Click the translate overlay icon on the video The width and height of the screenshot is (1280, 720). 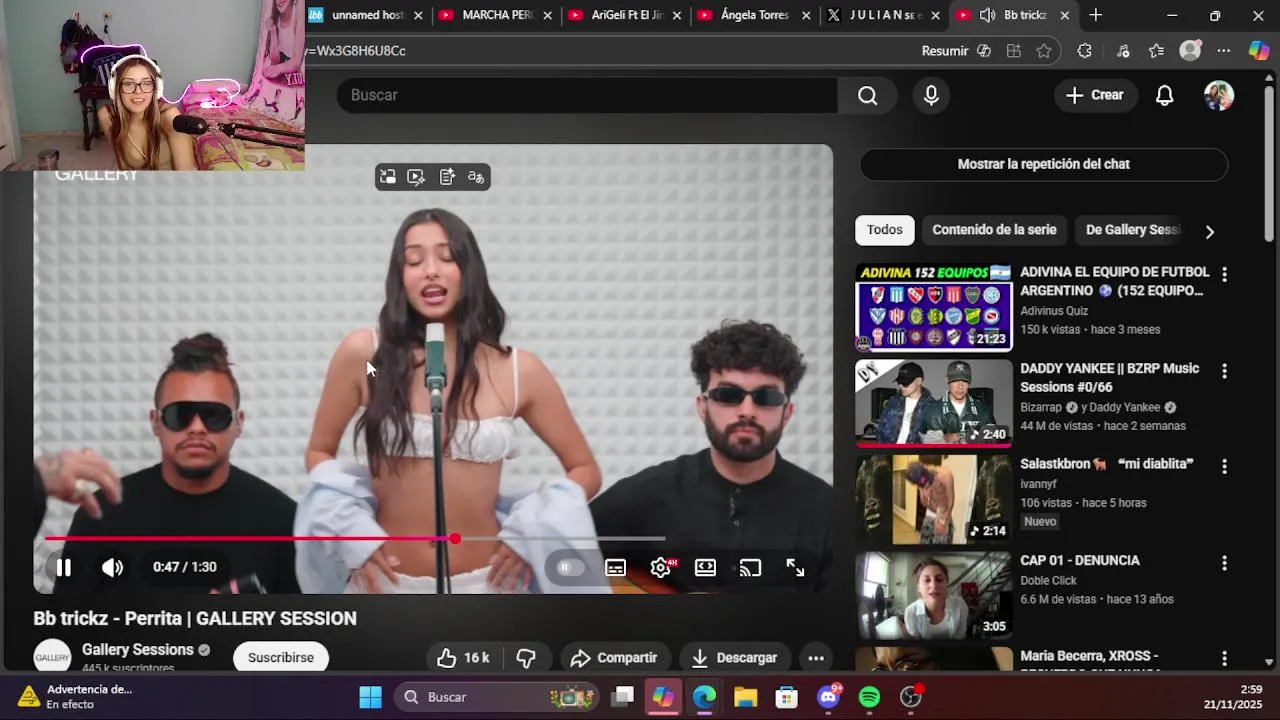[476, 177]
